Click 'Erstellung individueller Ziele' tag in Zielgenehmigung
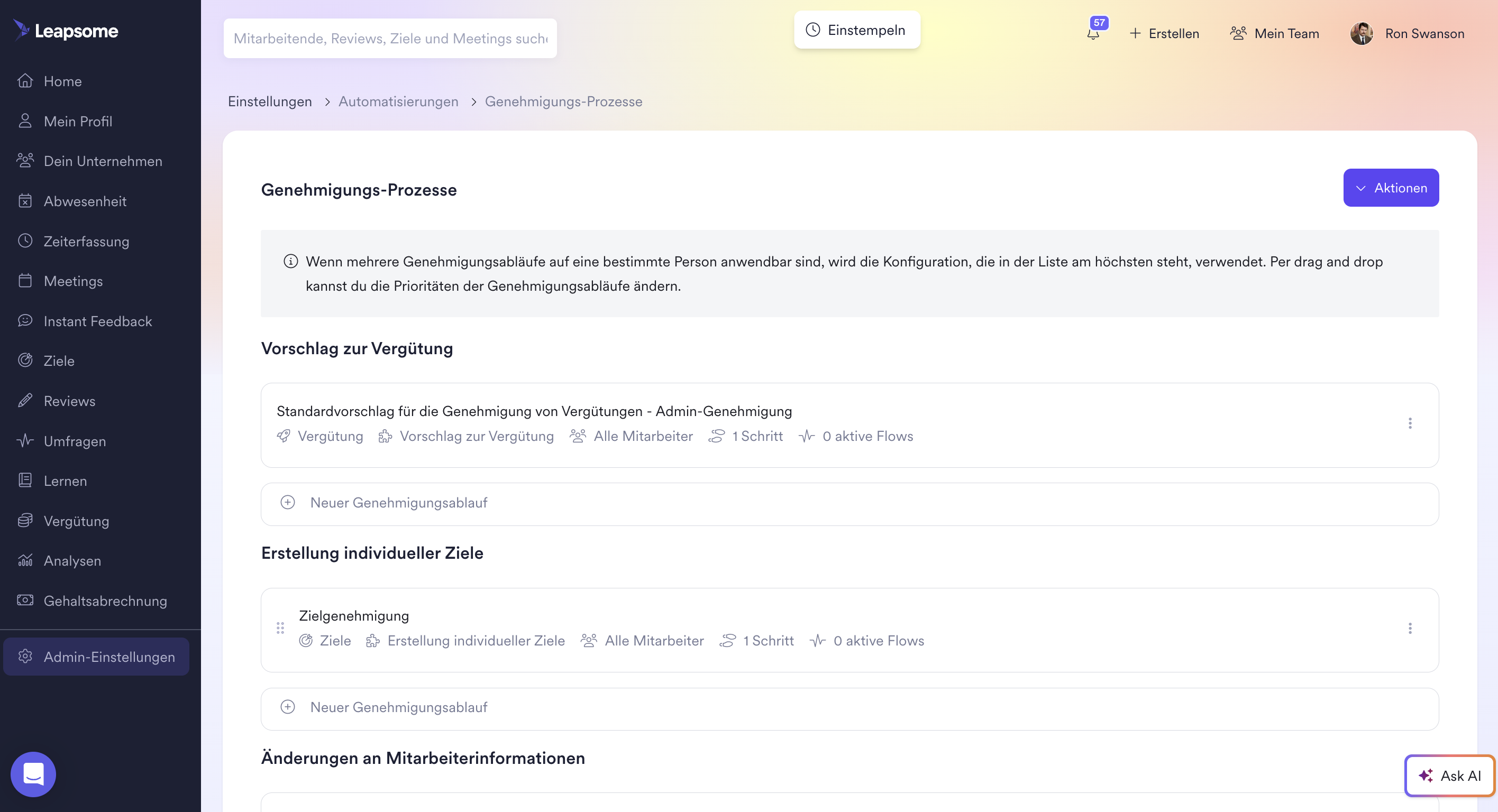Image resolution: width=1498 pixels, height=812 pixels. coord(476,641)
